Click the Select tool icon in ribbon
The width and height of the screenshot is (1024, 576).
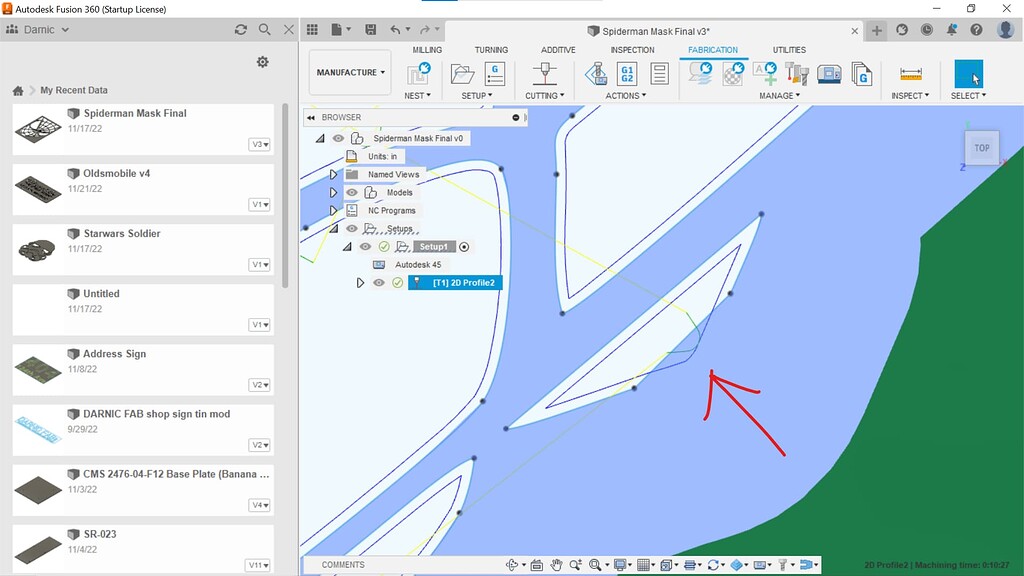click(968, 72)
